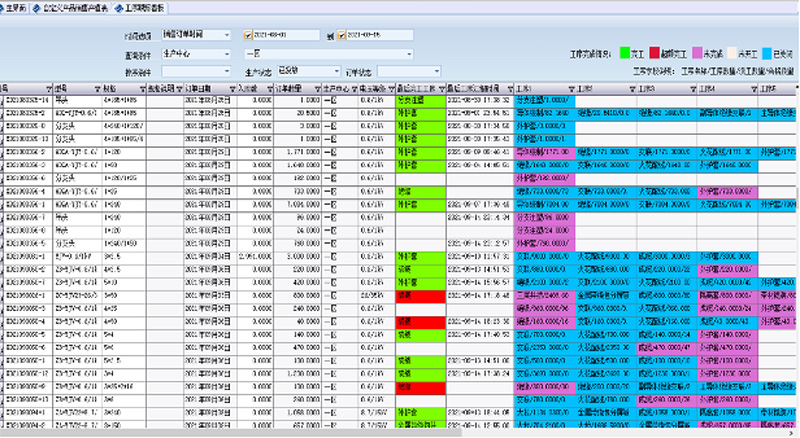Click the diamond icon on the 工序跟踪看板 tab
Image resolution: width=800 pixels, height=438 pixels.
coord(119,9)
